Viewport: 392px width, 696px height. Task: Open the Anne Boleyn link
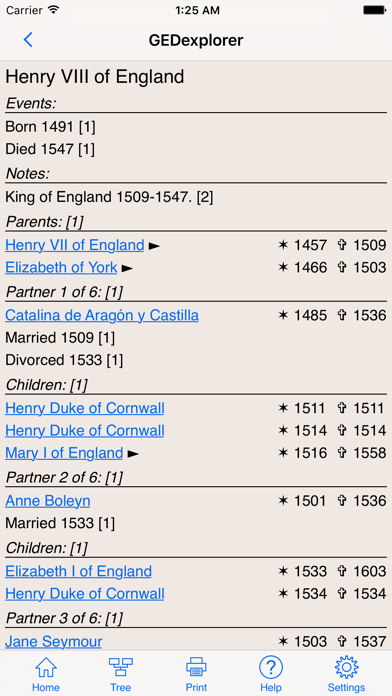(x=48, y=501)
